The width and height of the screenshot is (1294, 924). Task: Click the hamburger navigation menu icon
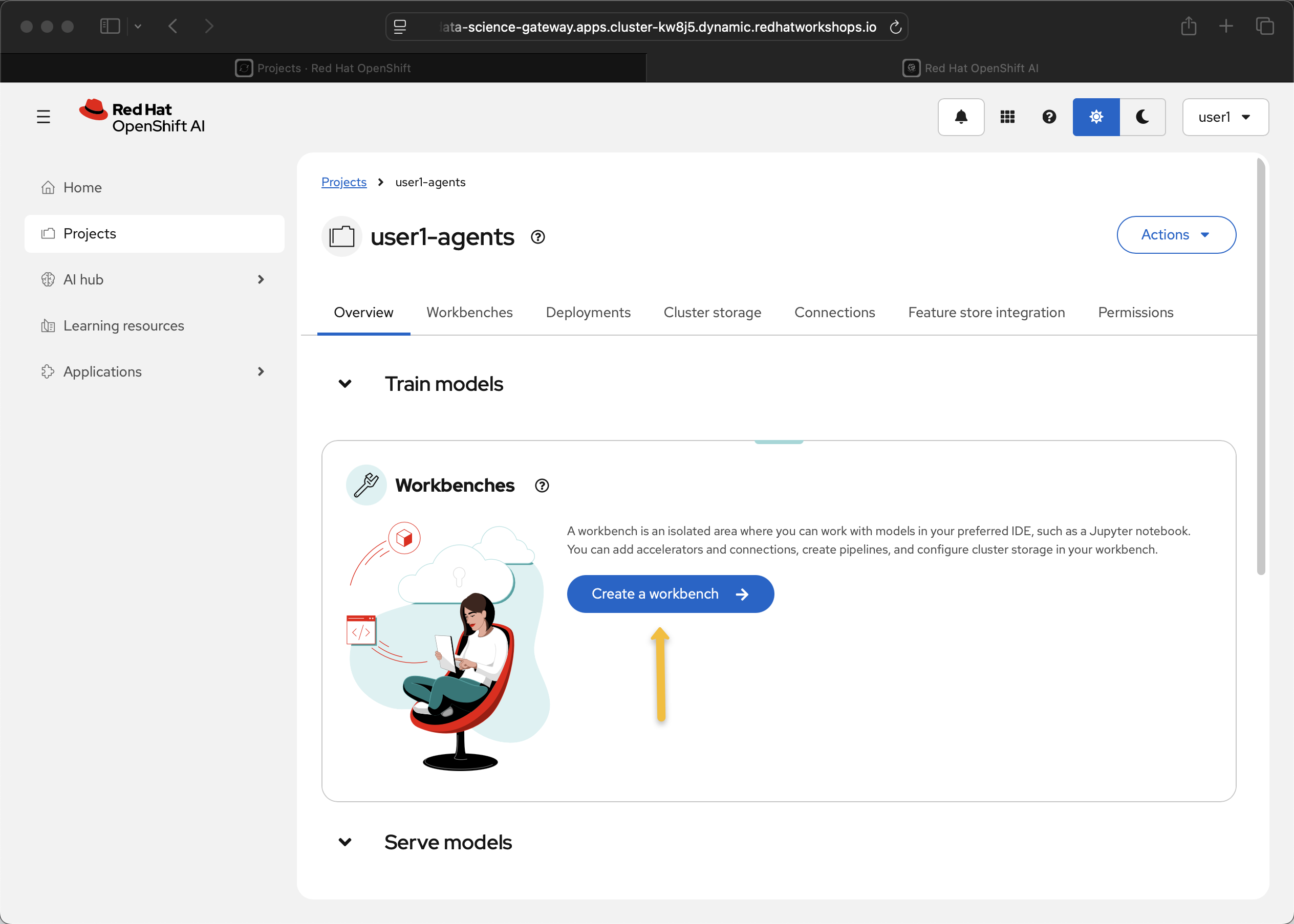click(x=44, y=117)
